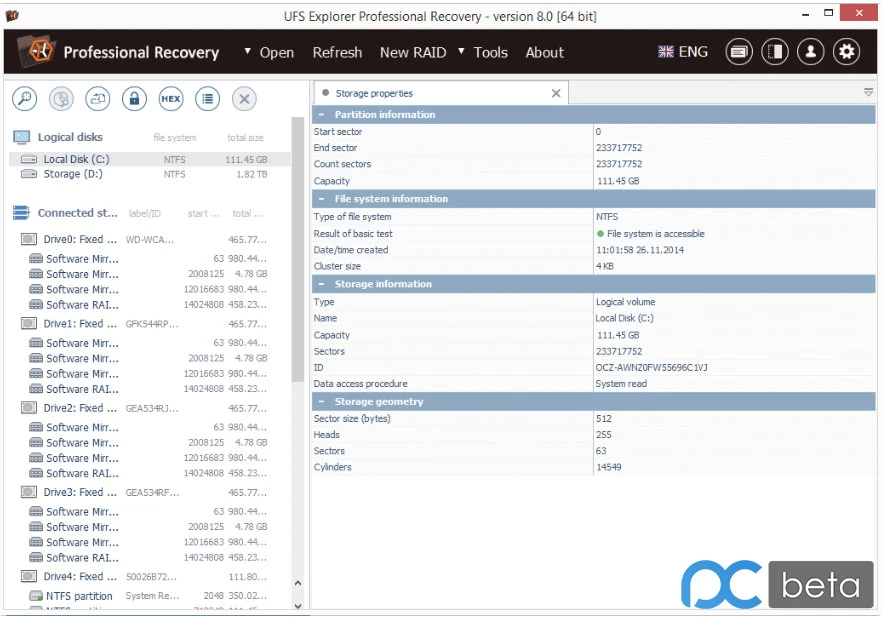This screenshot has height=620, width=883.
Task: Click the Connected storages server icon
Action: (21, 213)
